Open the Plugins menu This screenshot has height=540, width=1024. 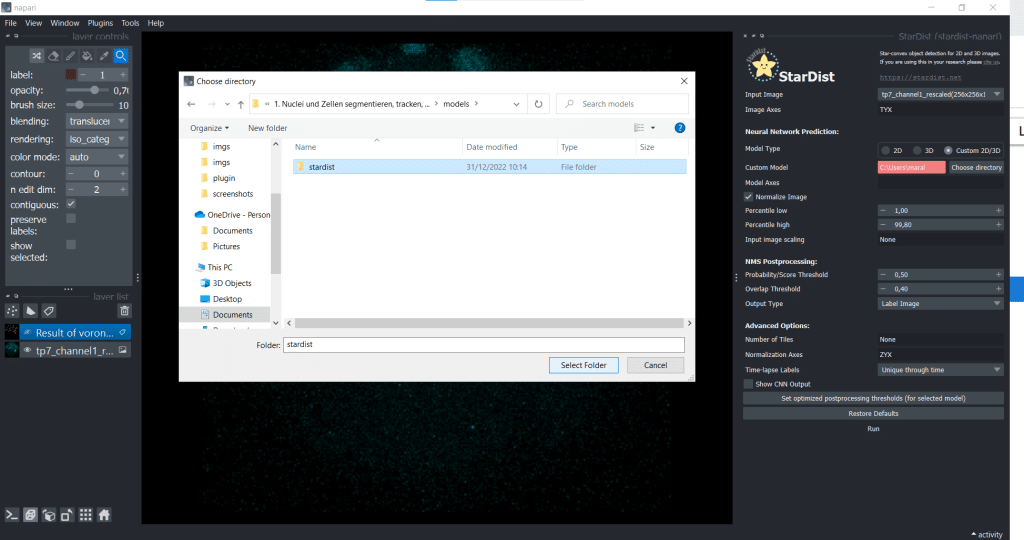pos(100,22)
